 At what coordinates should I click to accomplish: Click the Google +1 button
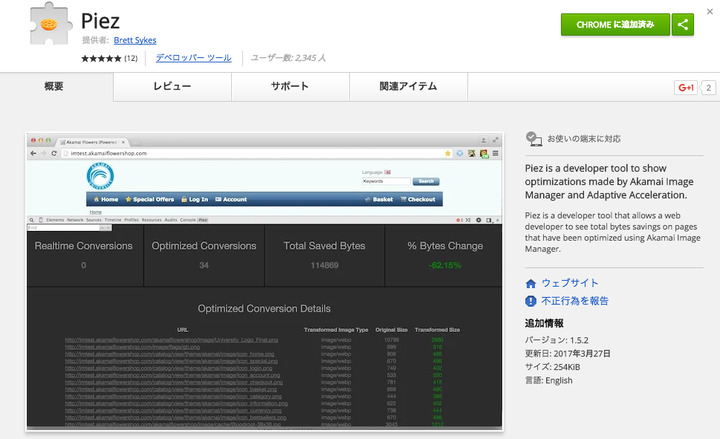click(x=686, y=88)
